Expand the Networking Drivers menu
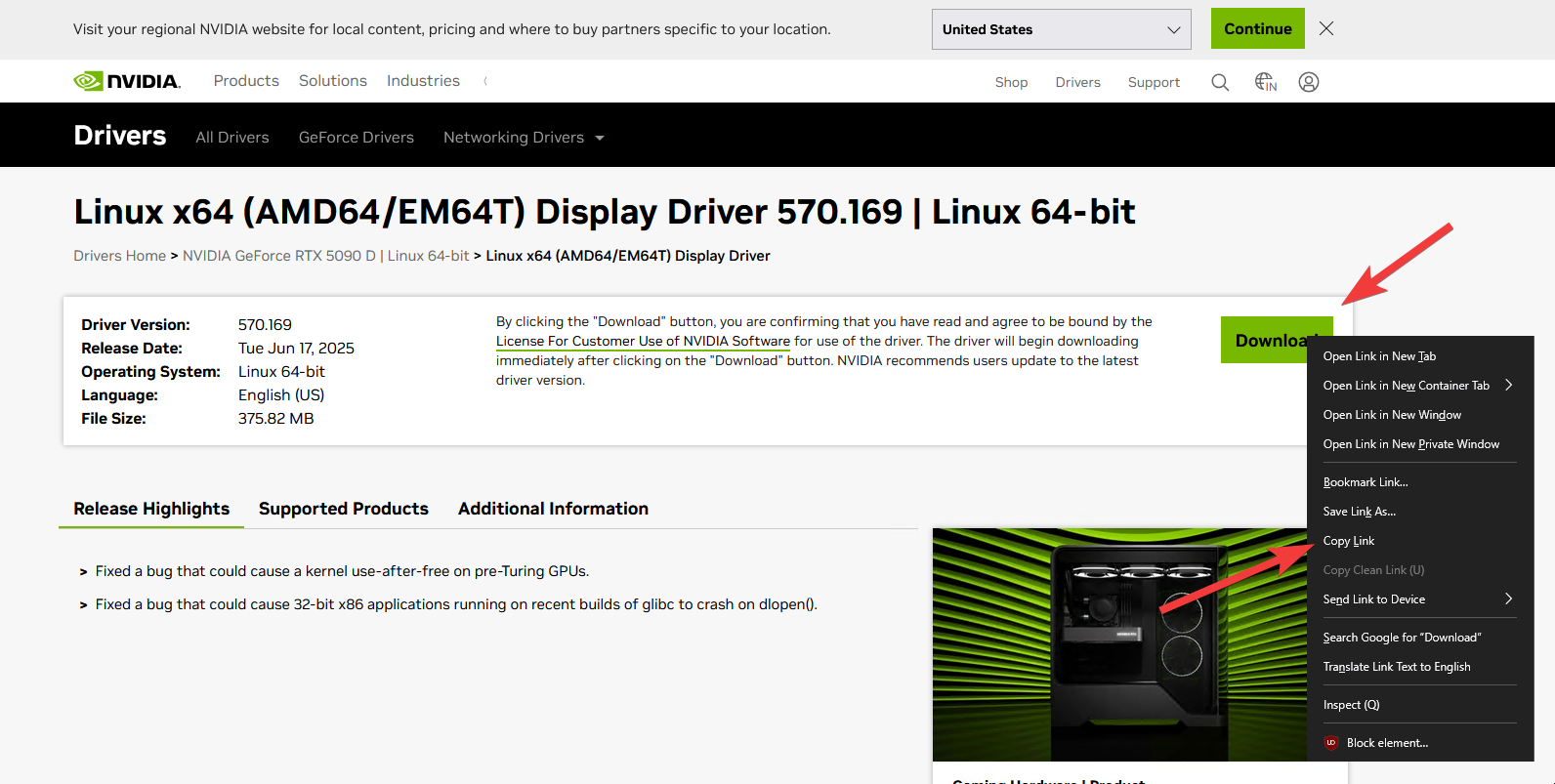This screenshot has width=1555, height=784. (524, 138)
